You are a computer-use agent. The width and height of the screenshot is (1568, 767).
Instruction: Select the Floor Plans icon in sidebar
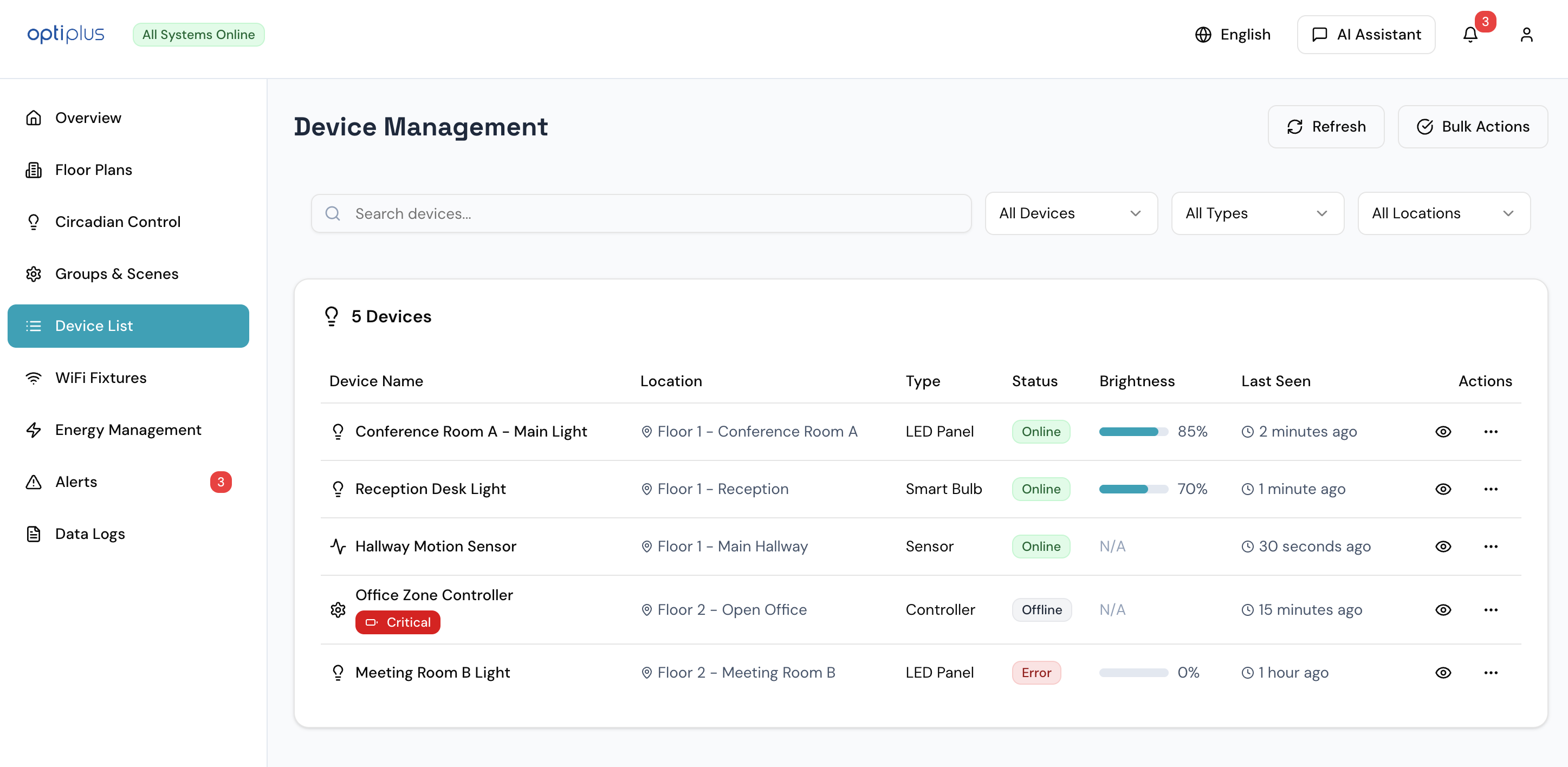coord(34,169)
